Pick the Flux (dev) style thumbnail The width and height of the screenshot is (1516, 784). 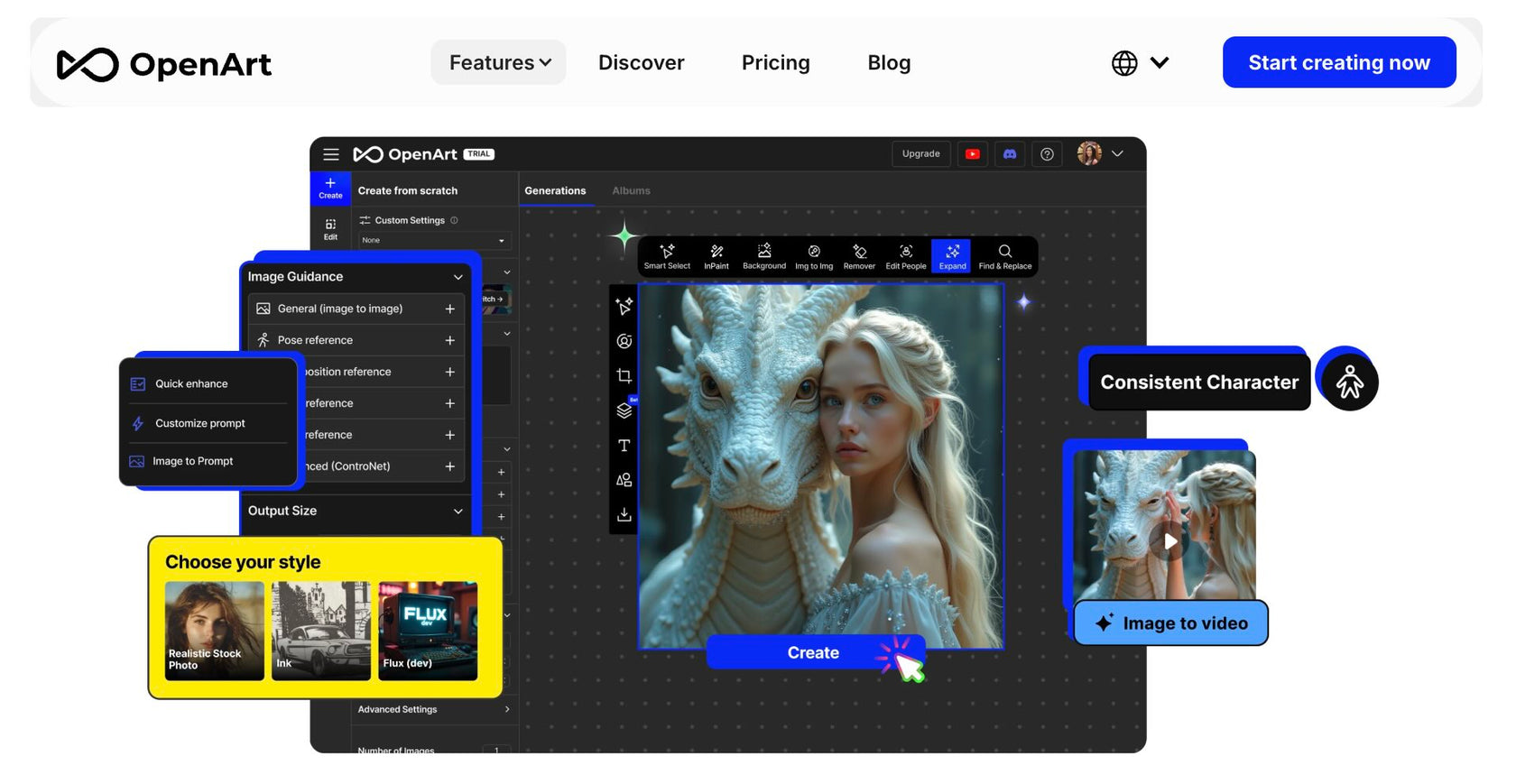point(428,630)
